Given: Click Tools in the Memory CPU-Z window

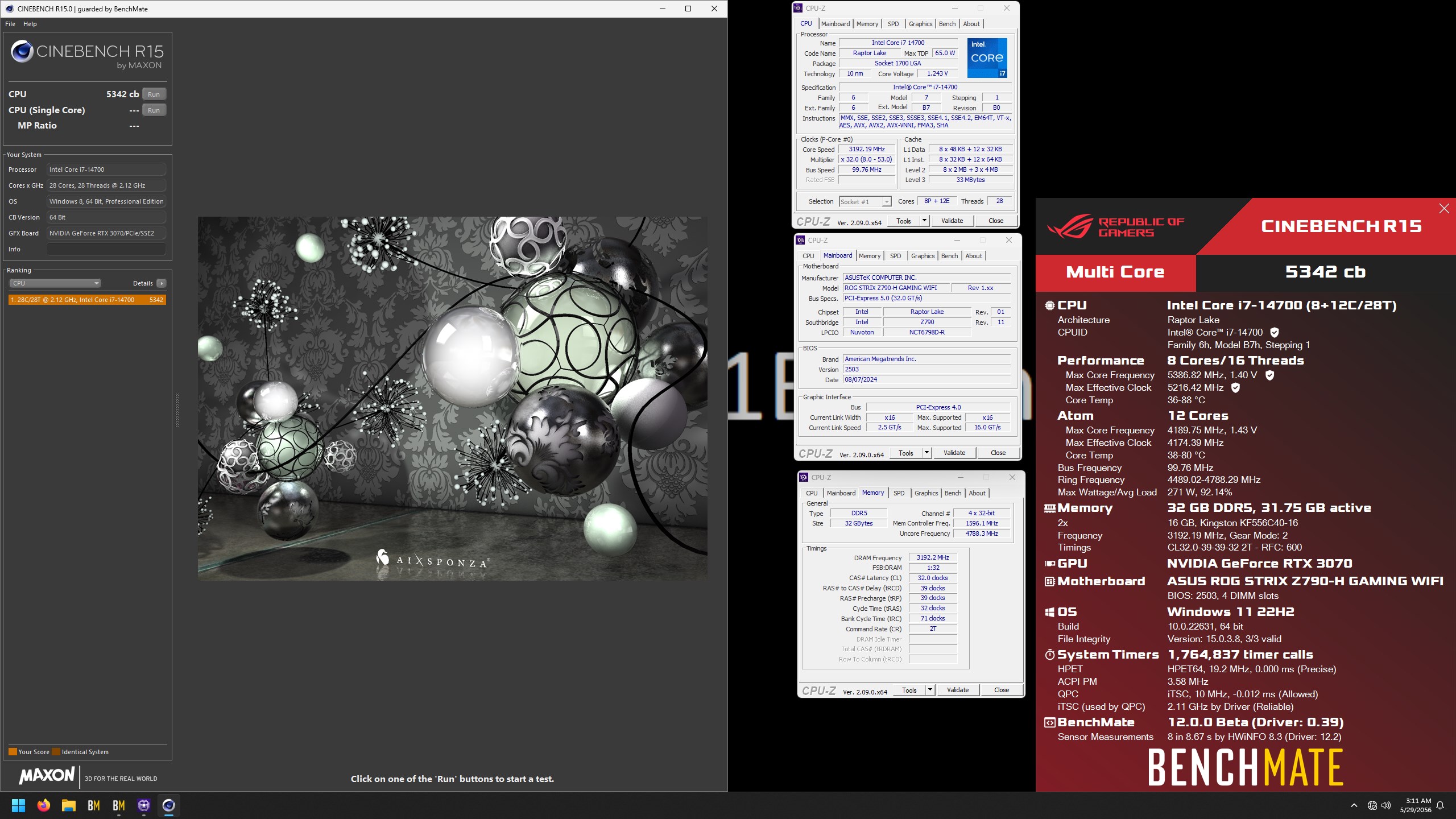Looking at the screenshot, I should tap(909, 690).
